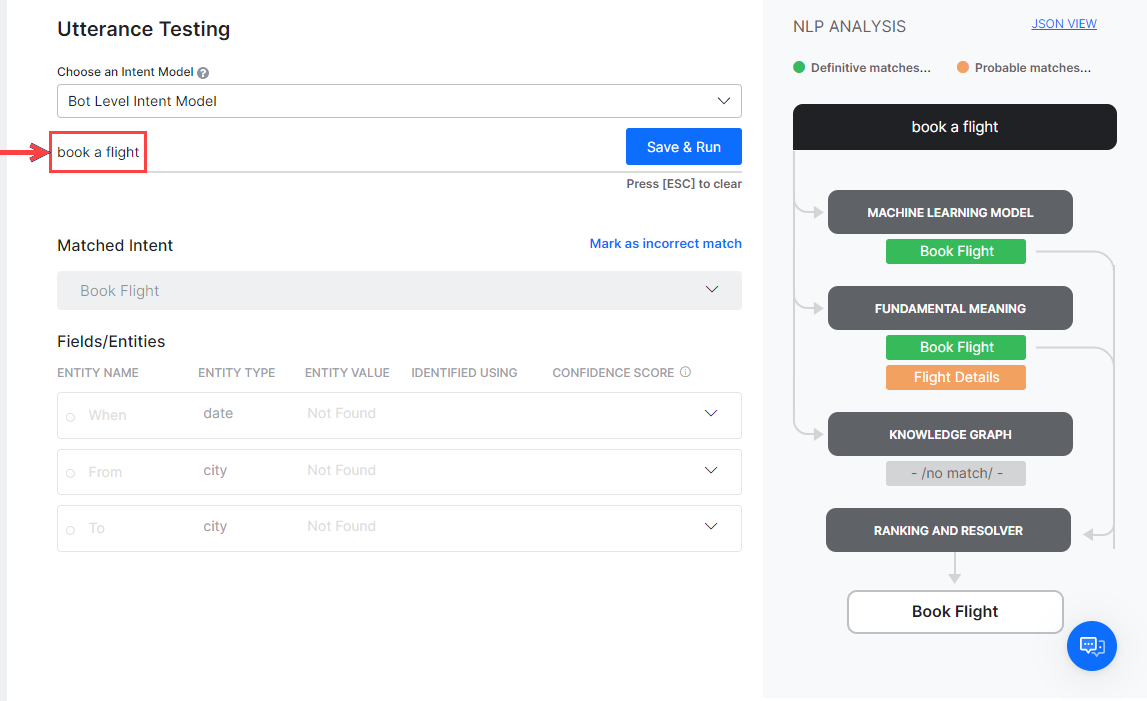Click the help icon beside Choose an Intent Model
Screen dimensions: 1147x701
tap(203, 73)
